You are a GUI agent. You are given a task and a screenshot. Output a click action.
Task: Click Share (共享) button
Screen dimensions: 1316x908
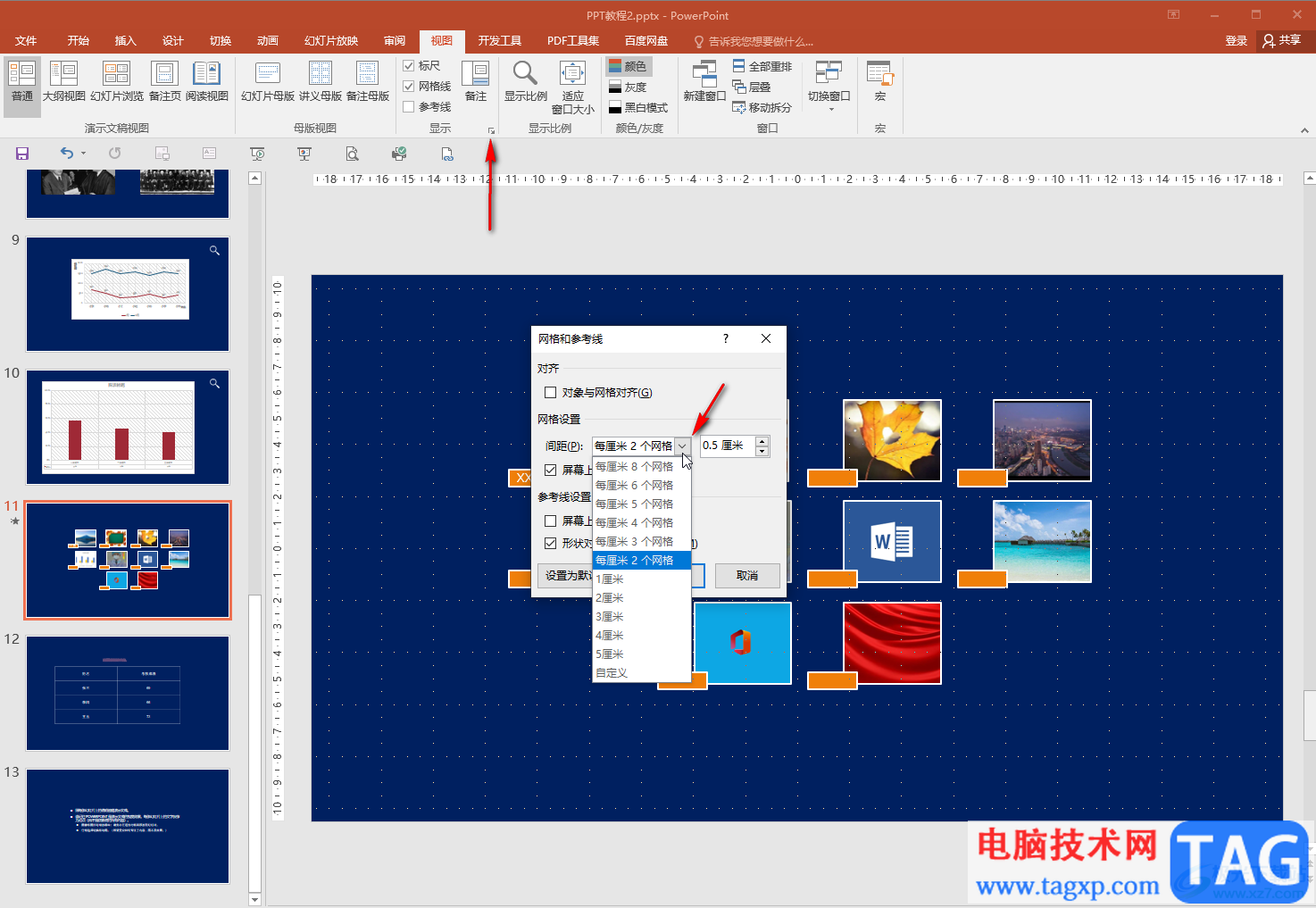[x=1281, y=40]
